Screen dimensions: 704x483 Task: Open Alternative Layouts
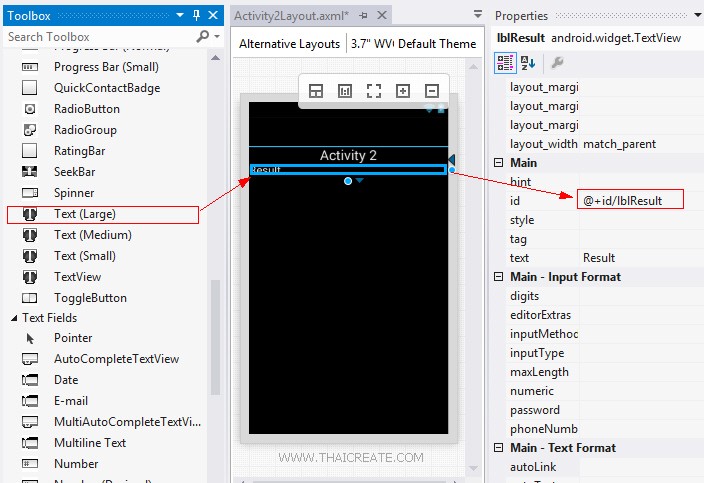289,44
